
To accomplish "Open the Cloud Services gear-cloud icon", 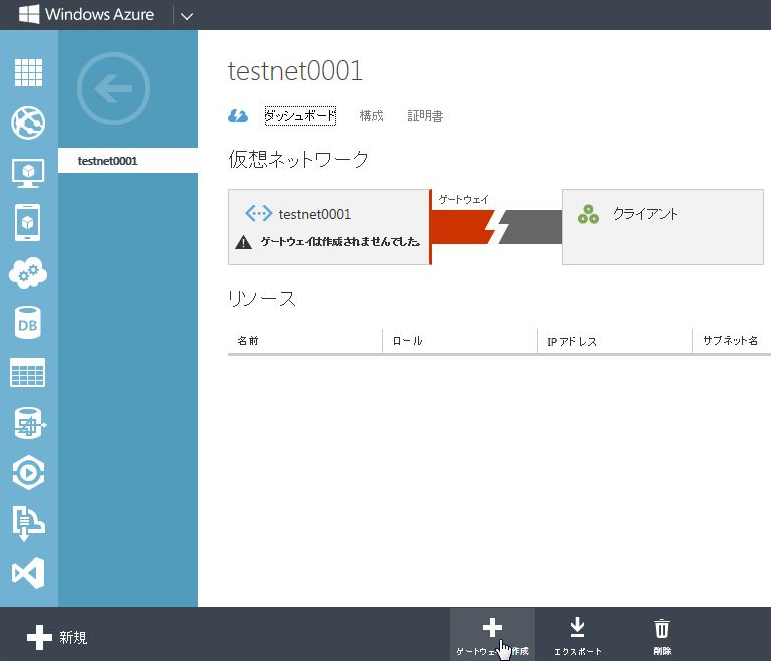I will (28, 272).
